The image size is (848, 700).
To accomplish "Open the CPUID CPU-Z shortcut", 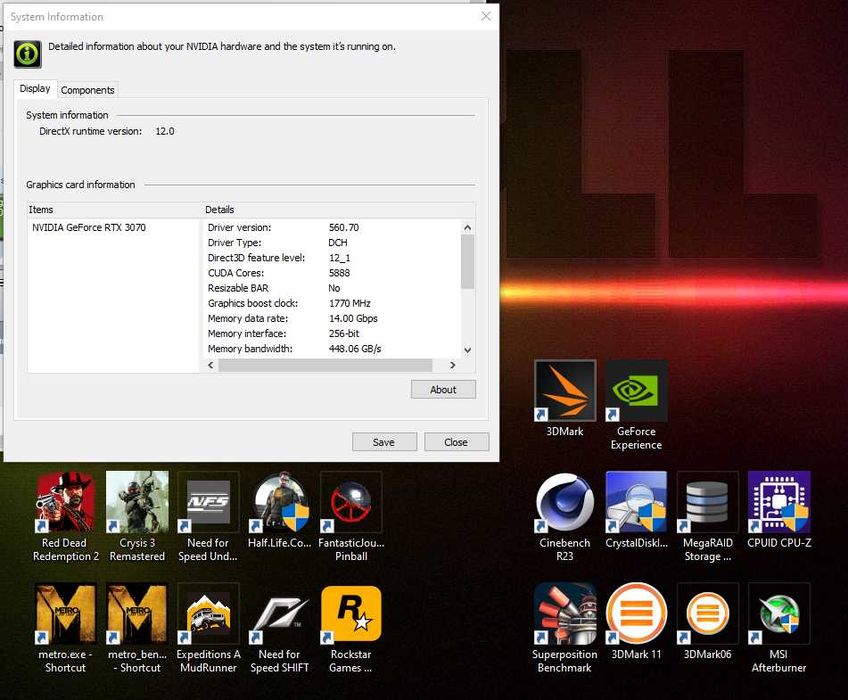I will pyautogui.click(x=779, y=510).
